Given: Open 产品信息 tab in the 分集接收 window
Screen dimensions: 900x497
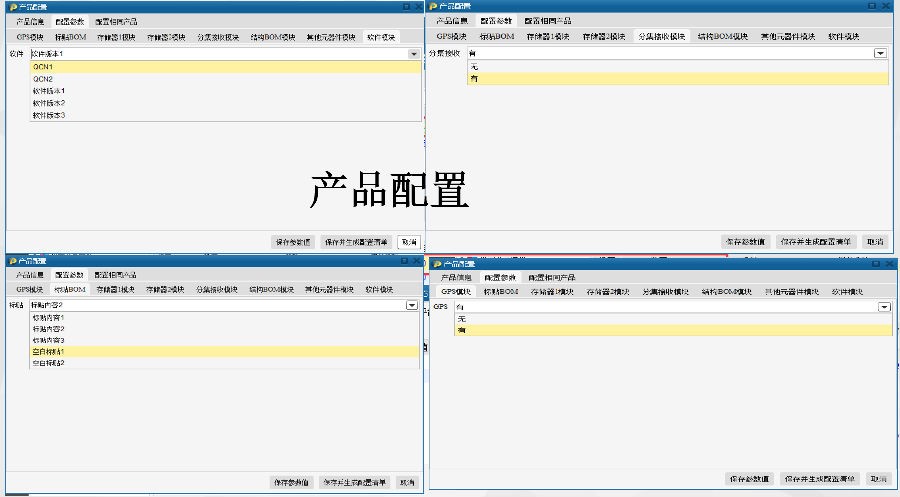Looking at the screenshot, I should pyautogui.click(x=449, y=20).
